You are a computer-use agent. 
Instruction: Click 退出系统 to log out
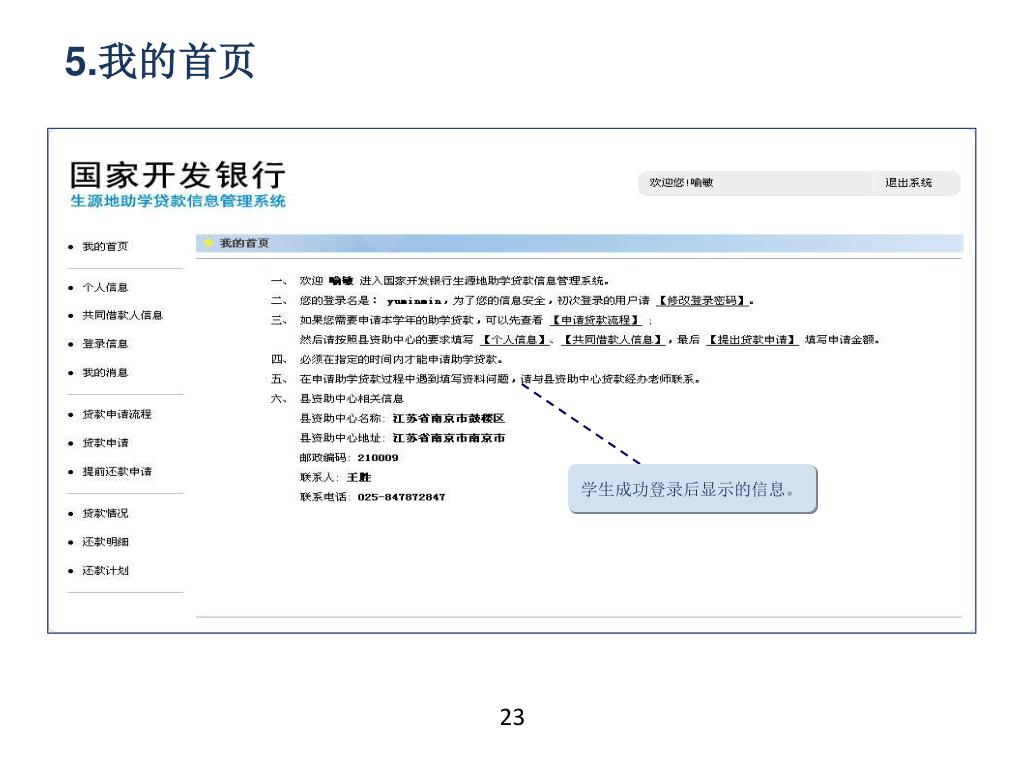[x=908, y=183]
